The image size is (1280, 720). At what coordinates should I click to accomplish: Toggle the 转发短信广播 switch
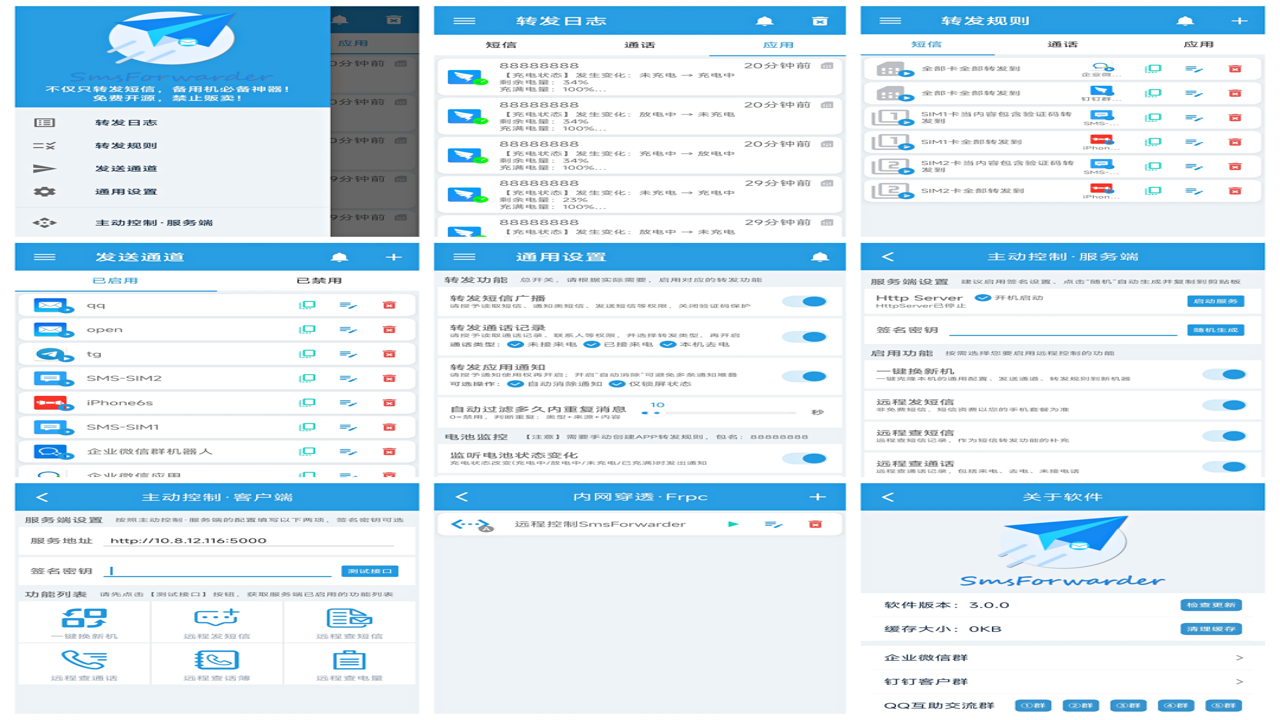click(x=804, y=302)
